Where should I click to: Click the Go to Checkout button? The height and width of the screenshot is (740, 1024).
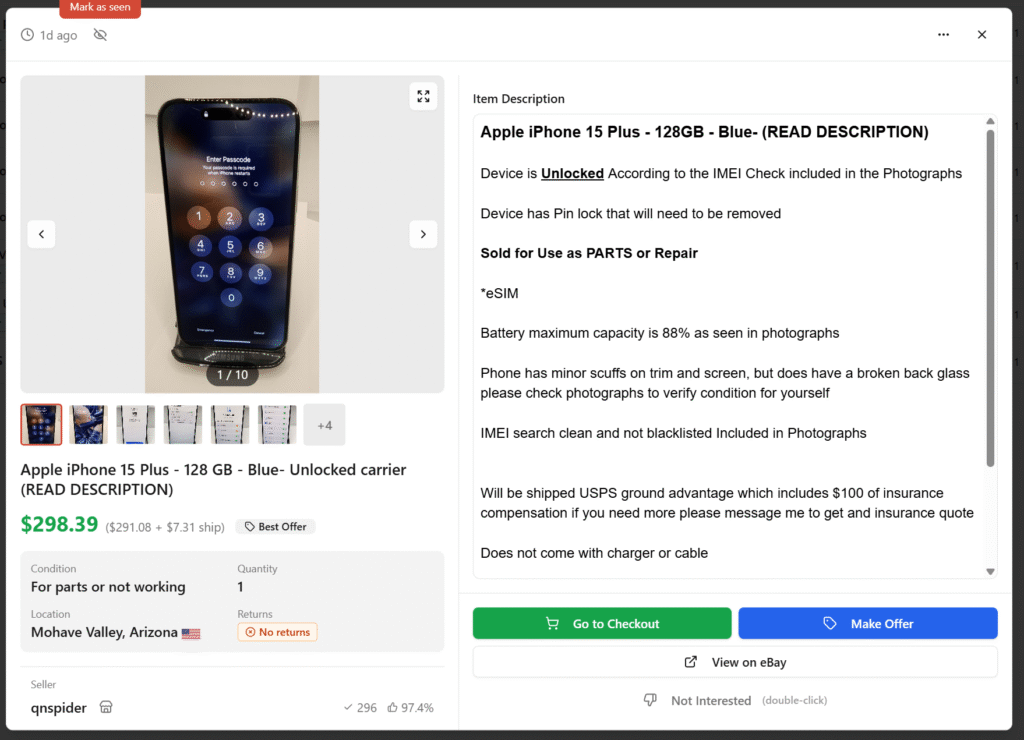pyautogui.click(x=601, y=623)
